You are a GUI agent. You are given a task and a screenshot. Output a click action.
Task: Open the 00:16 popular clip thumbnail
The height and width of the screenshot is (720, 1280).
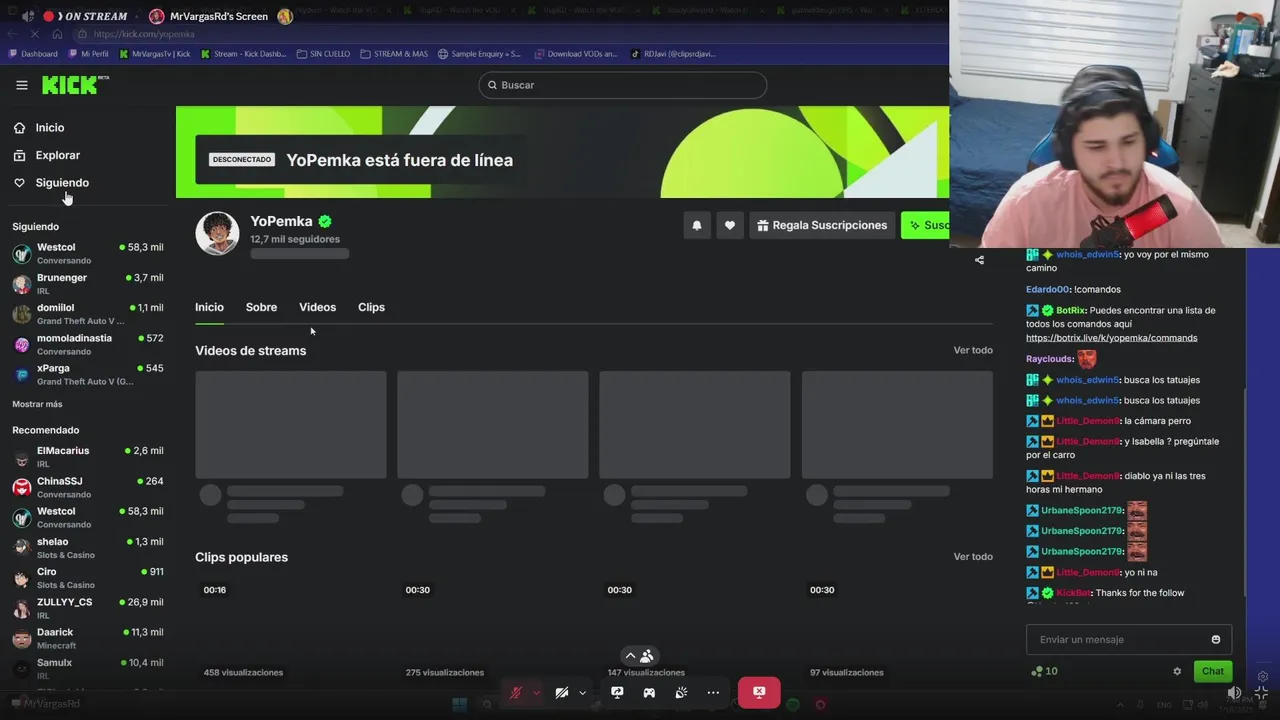coord(290,630)
